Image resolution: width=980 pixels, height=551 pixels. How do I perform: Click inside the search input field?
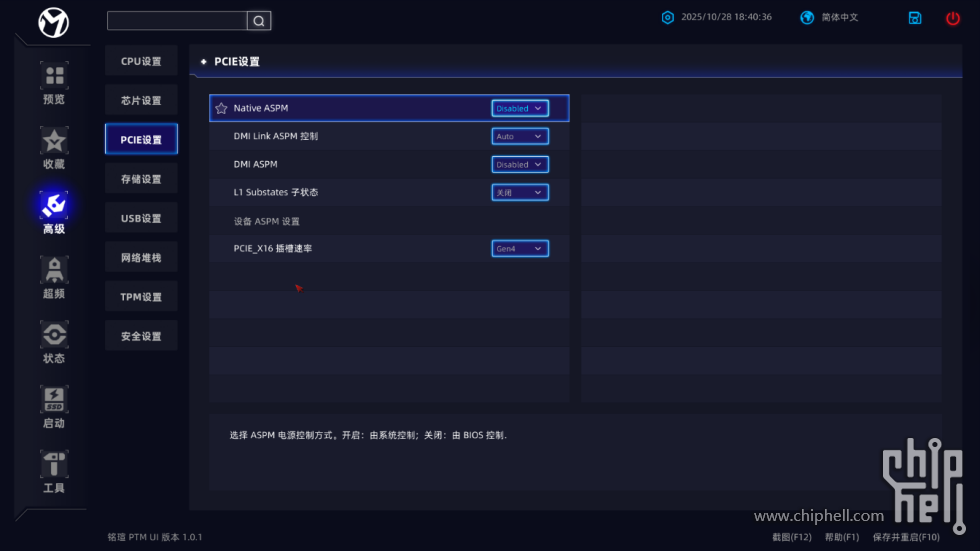click(176, 21)
